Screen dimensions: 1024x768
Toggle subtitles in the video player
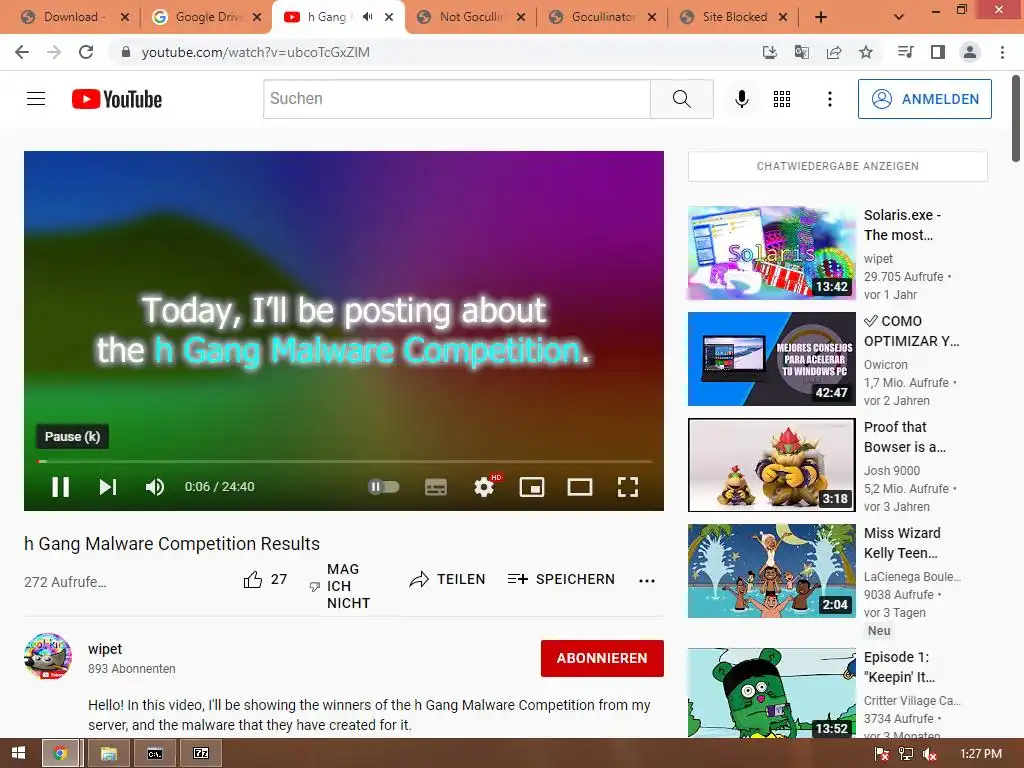[x=436, y=487]
